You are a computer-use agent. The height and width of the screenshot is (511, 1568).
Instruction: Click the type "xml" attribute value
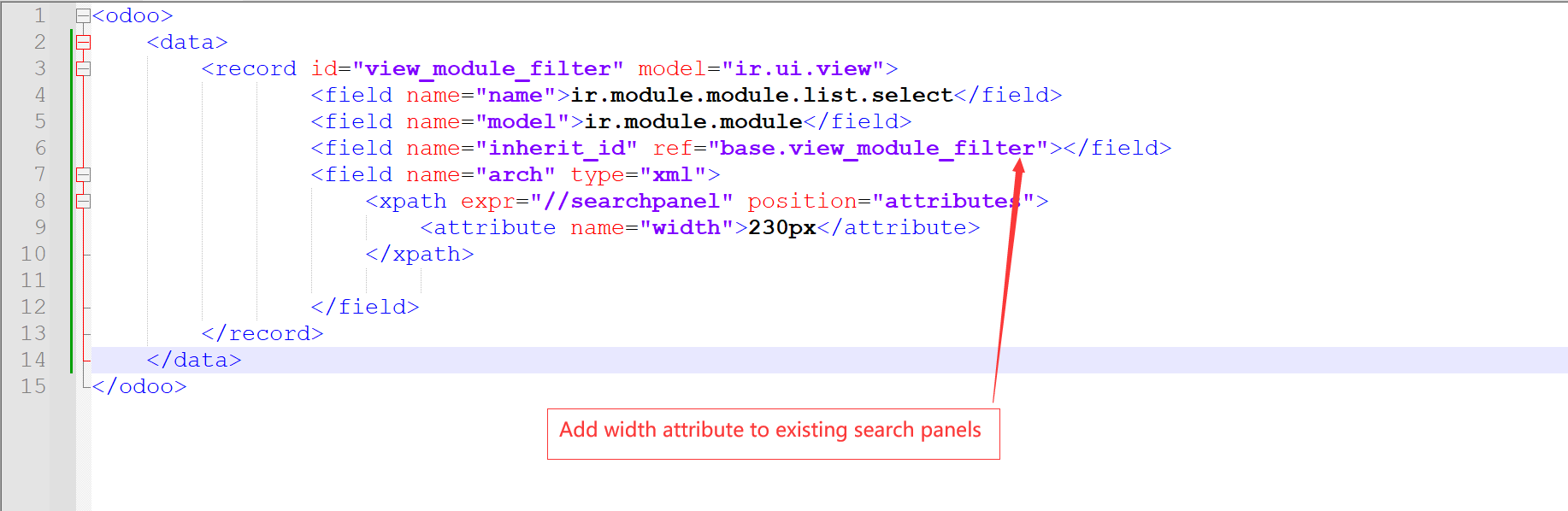coord(673,174)
